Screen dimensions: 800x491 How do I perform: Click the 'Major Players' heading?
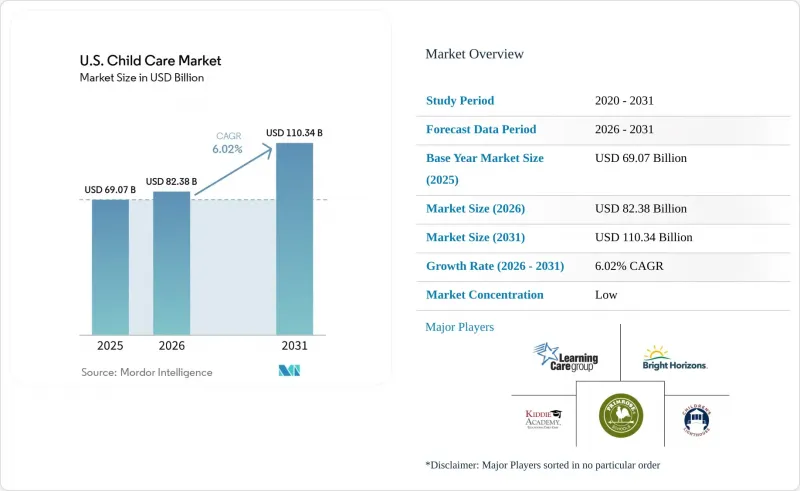[x=460, y=327]
